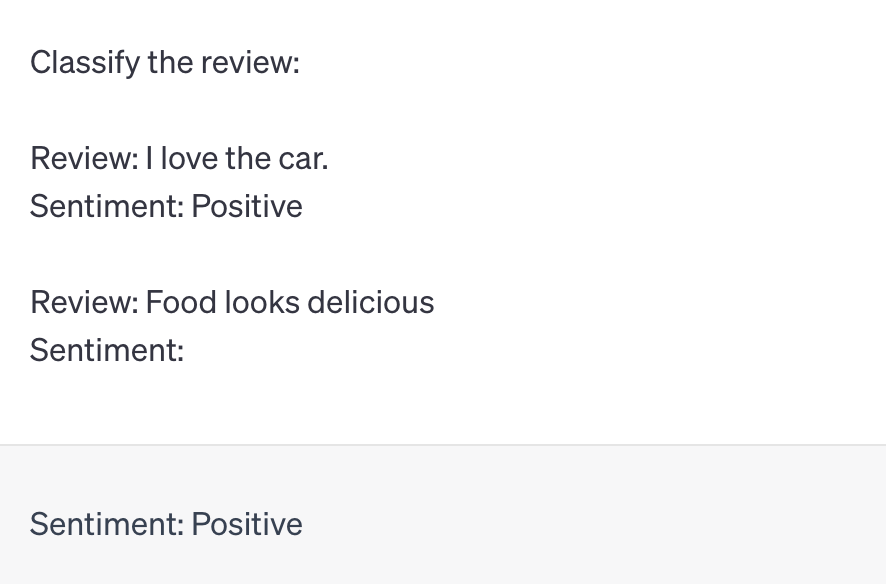Click the word 'Classify' in the prompt
886x584 pixels.
pyautogui.click(x=85, y=63)
